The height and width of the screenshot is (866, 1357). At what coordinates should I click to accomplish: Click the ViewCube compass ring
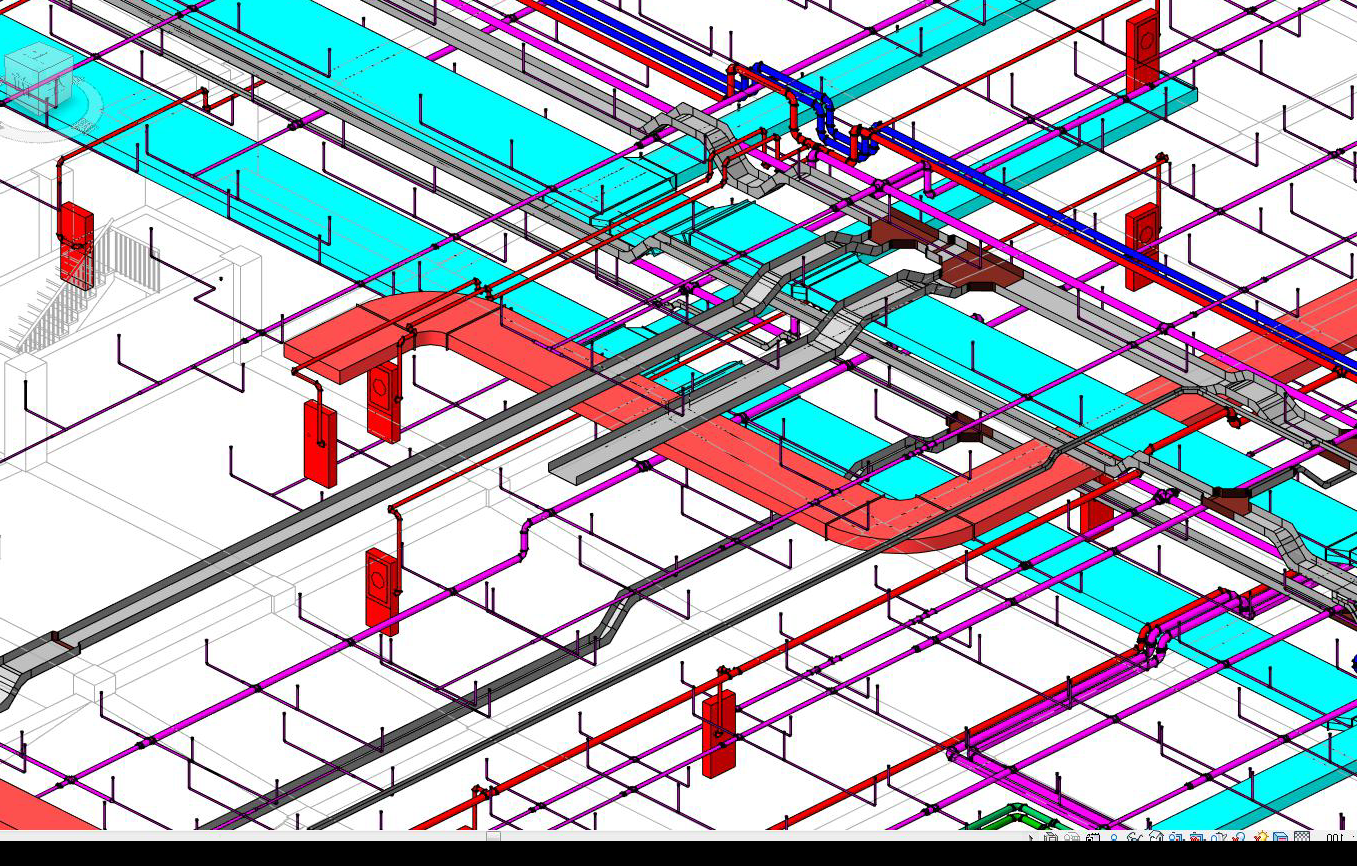pos(92,108)
